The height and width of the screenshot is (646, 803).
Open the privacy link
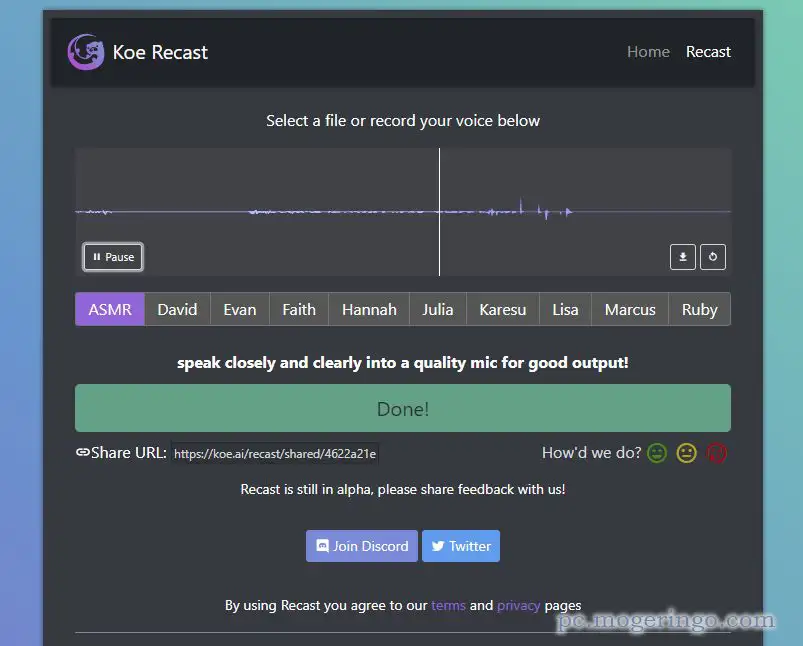coord(518,606)
